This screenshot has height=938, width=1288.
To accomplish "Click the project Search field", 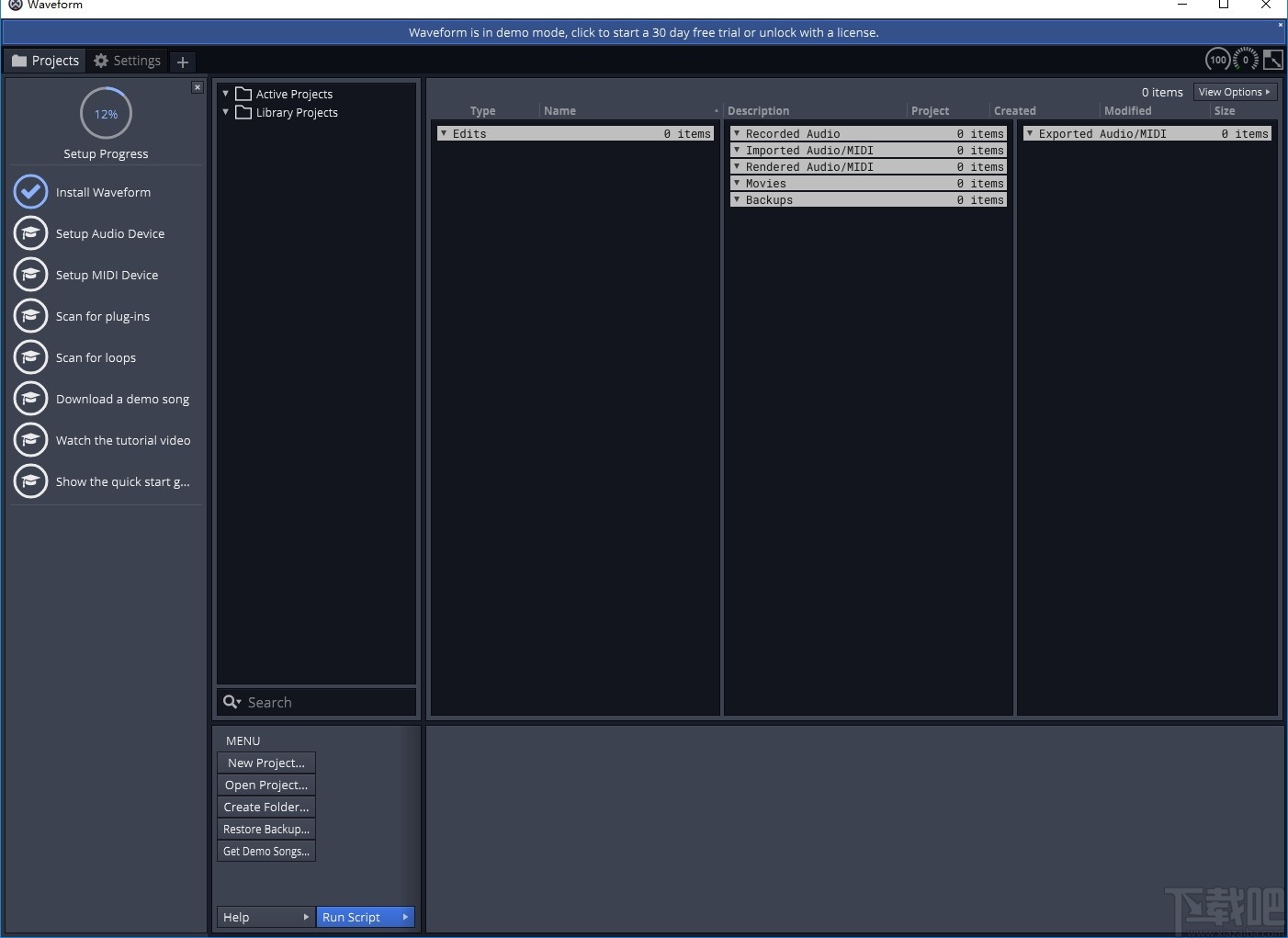I will point(317,702).
